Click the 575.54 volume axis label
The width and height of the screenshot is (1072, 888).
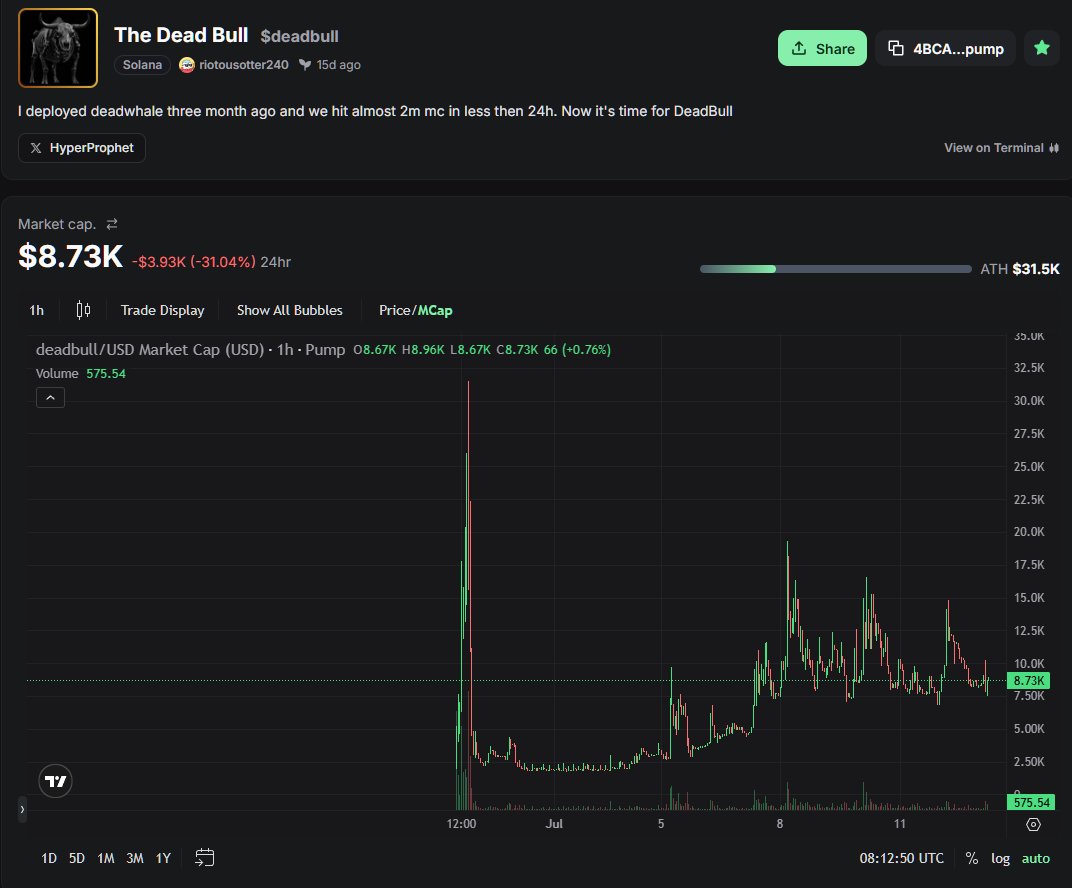(1031, 803)
